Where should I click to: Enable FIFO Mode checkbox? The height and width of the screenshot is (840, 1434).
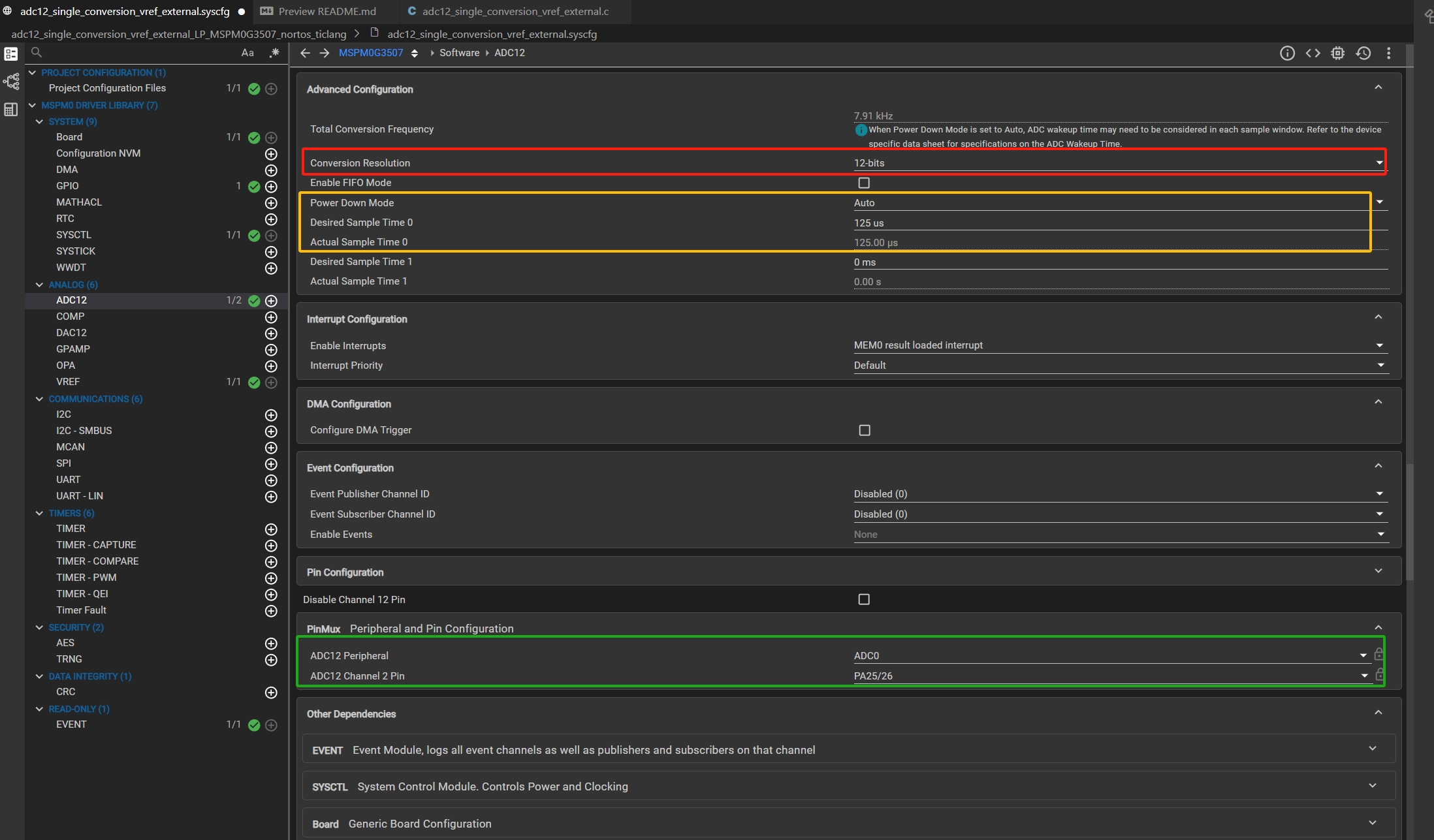[x=864, y=183]
